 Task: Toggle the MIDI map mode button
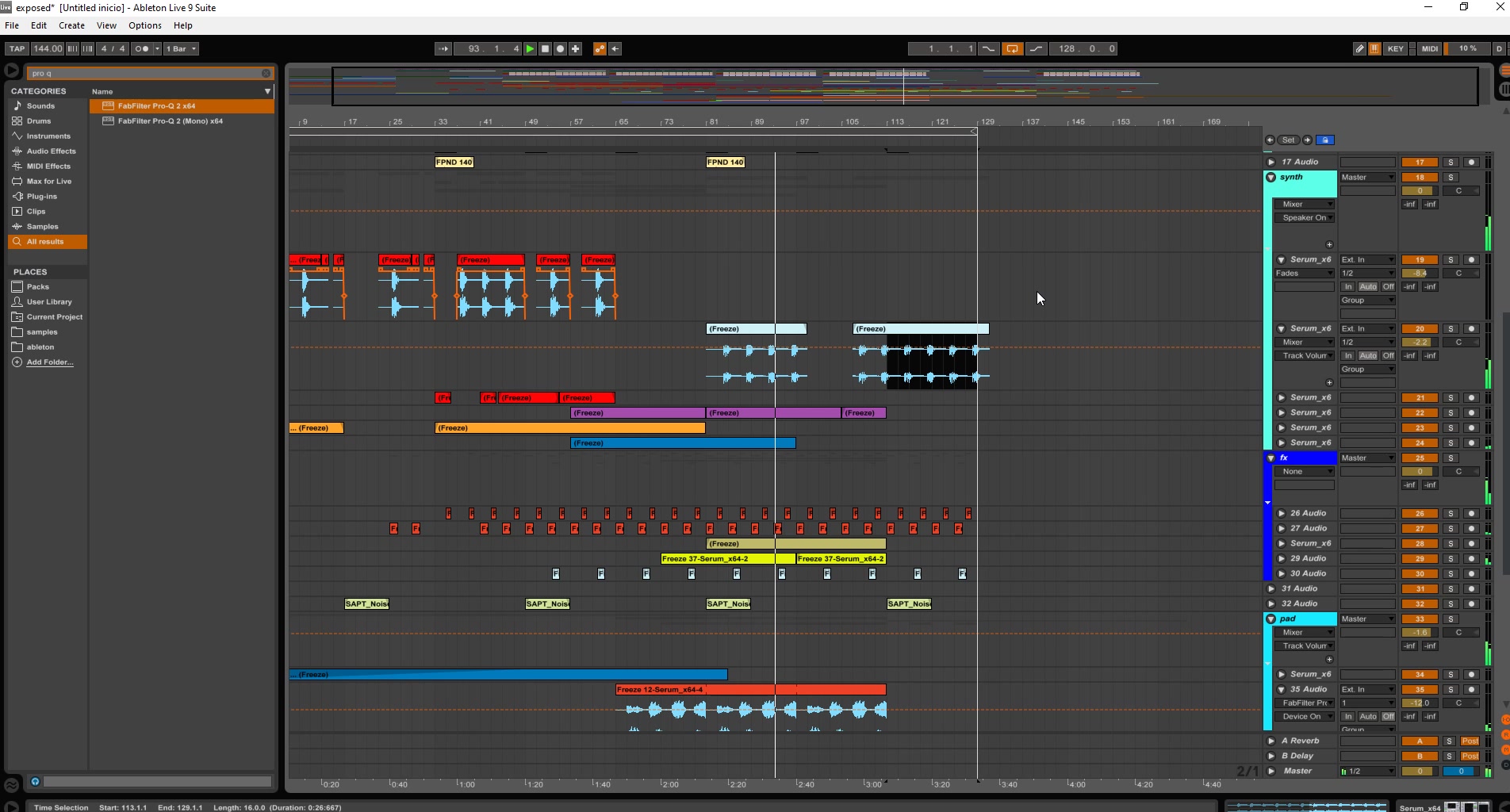pos(1430,49)
